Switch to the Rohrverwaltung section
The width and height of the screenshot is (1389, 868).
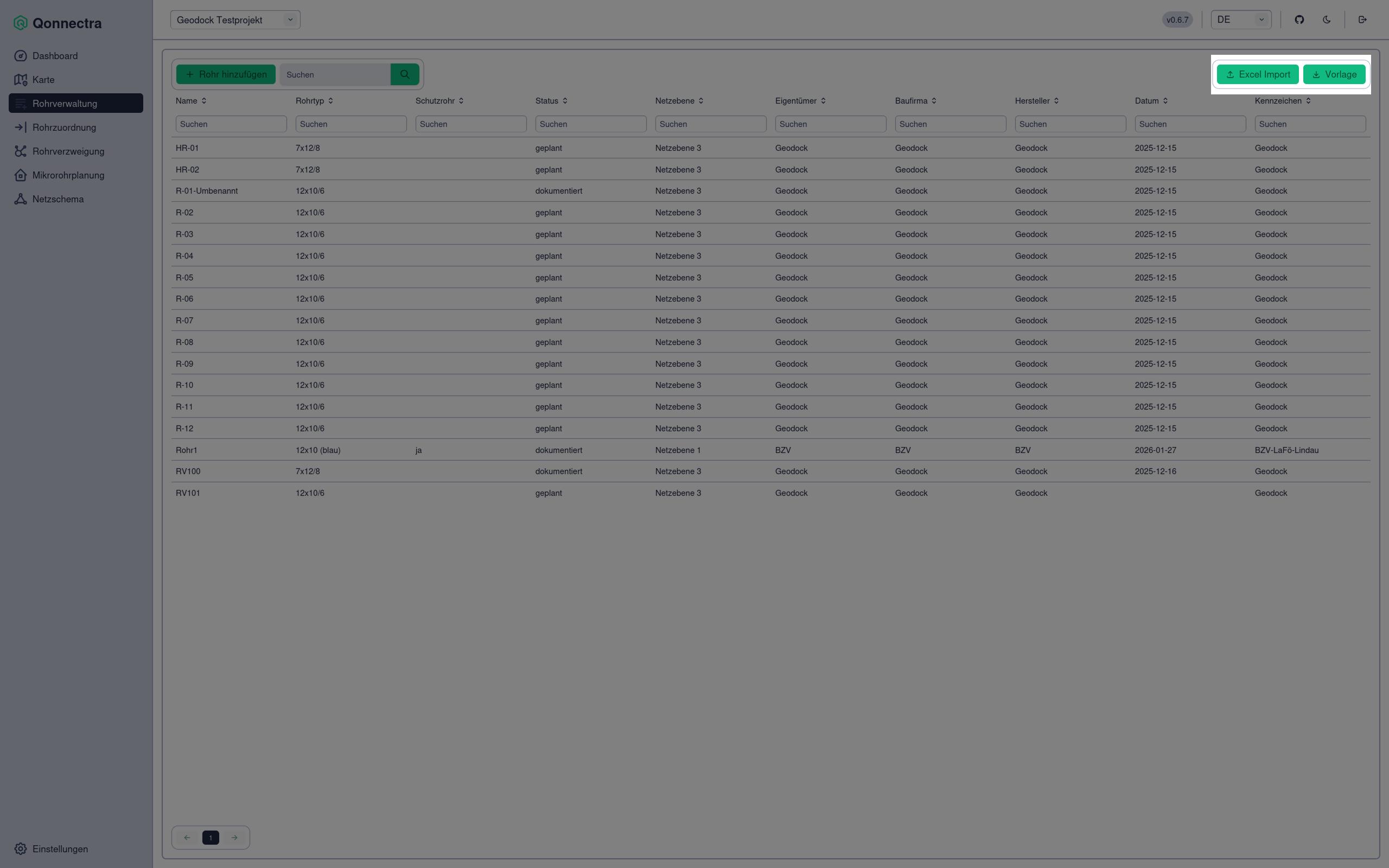(x=64, y=103)
